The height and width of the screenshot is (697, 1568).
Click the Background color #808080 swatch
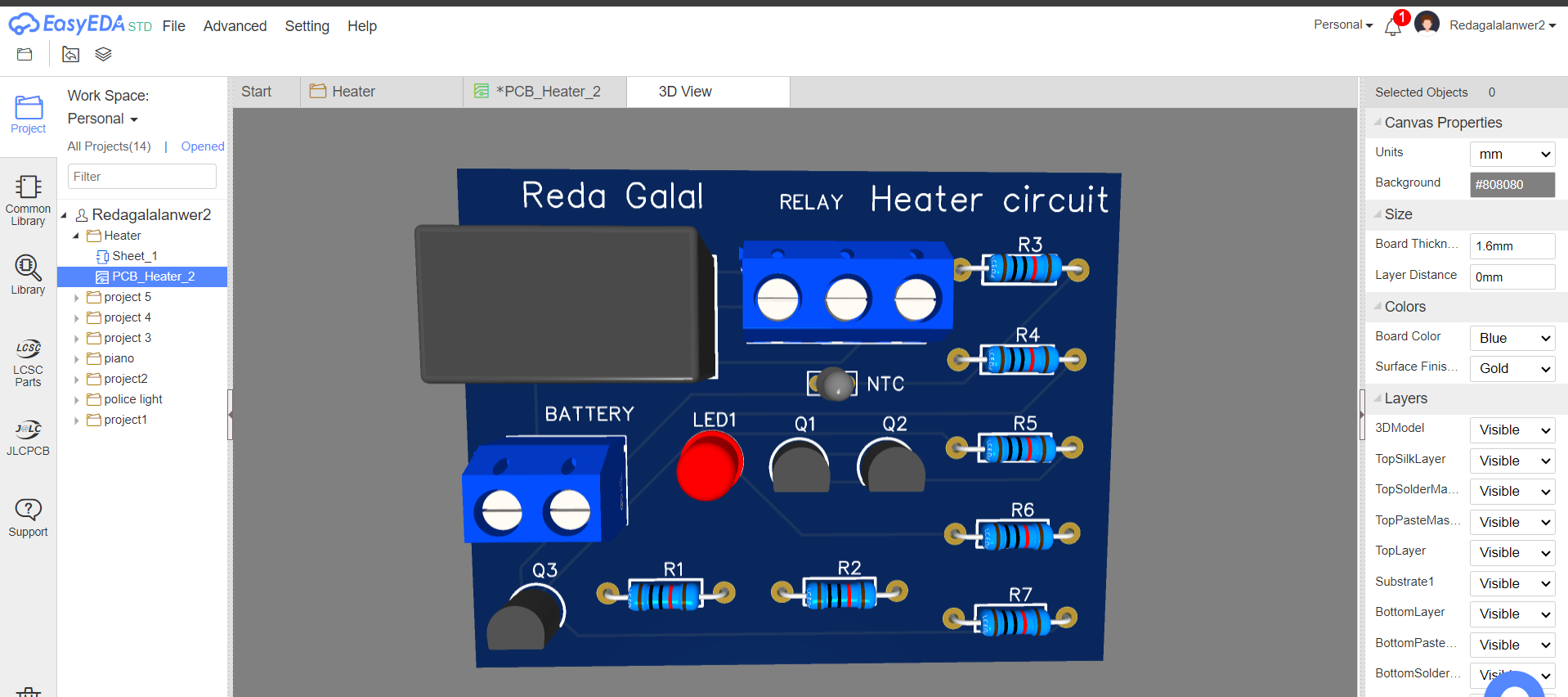[1512, 185]
